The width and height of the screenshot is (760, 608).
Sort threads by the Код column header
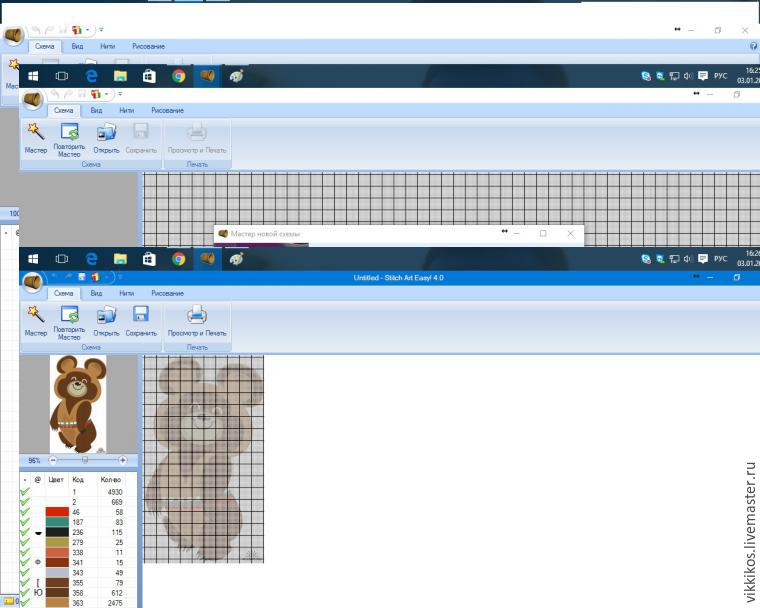click(x=78, y=479)
